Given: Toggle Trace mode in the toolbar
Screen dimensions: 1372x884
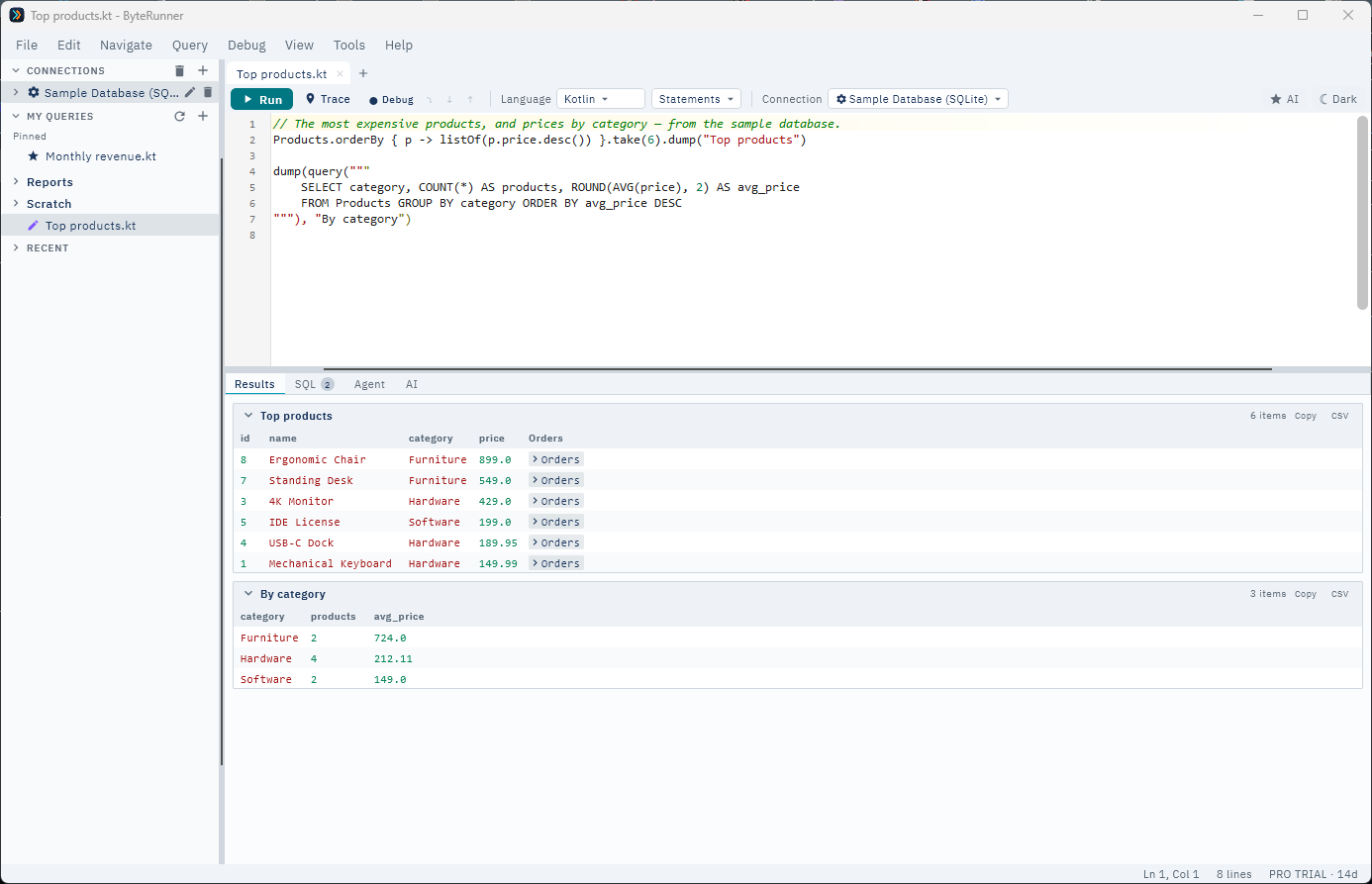Looking at the screenshot, I should pyautogui.click(x=328, y=99).
